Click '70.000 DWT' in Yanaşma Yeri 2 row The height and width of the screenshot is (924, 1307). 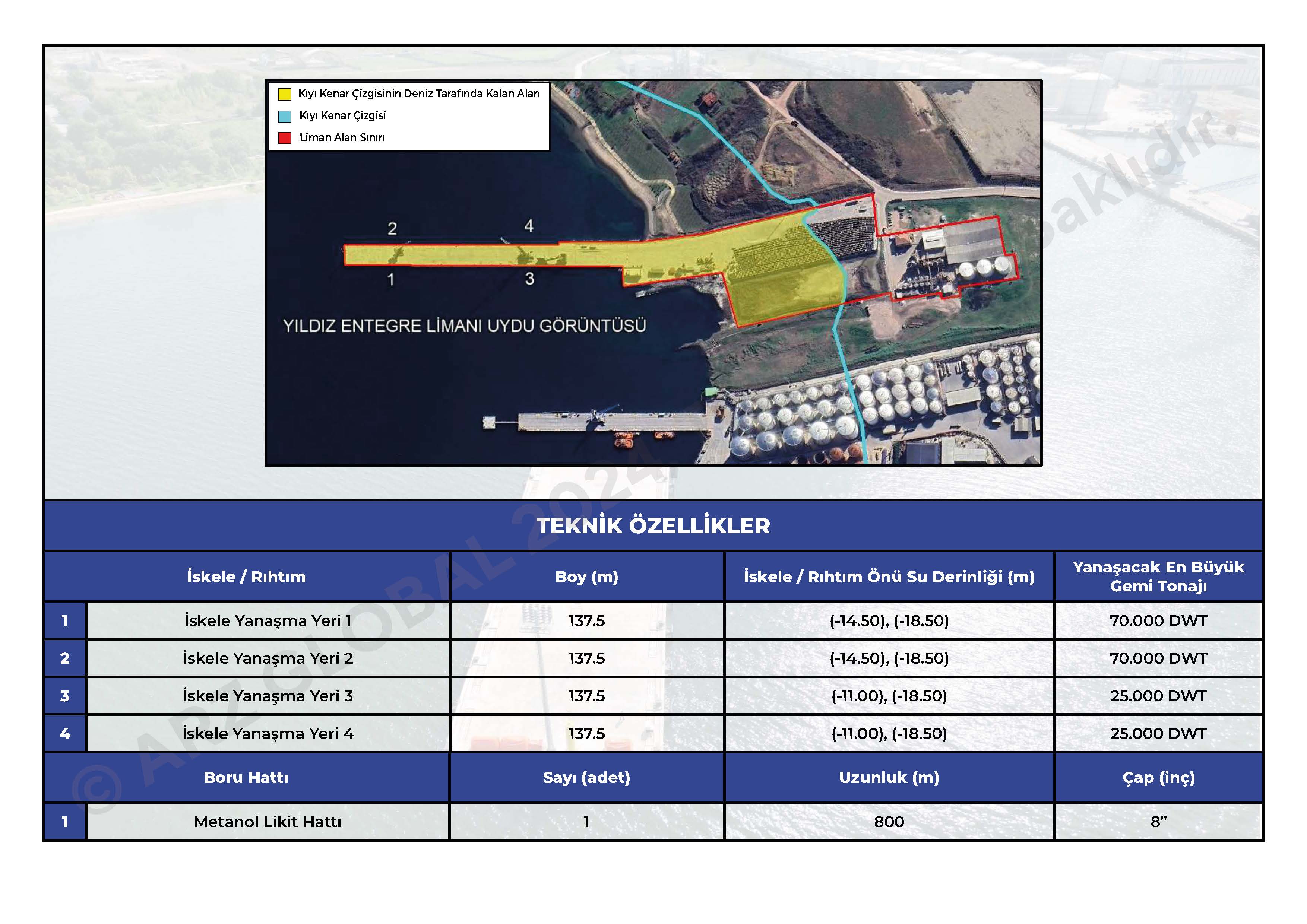[1158, 658]
